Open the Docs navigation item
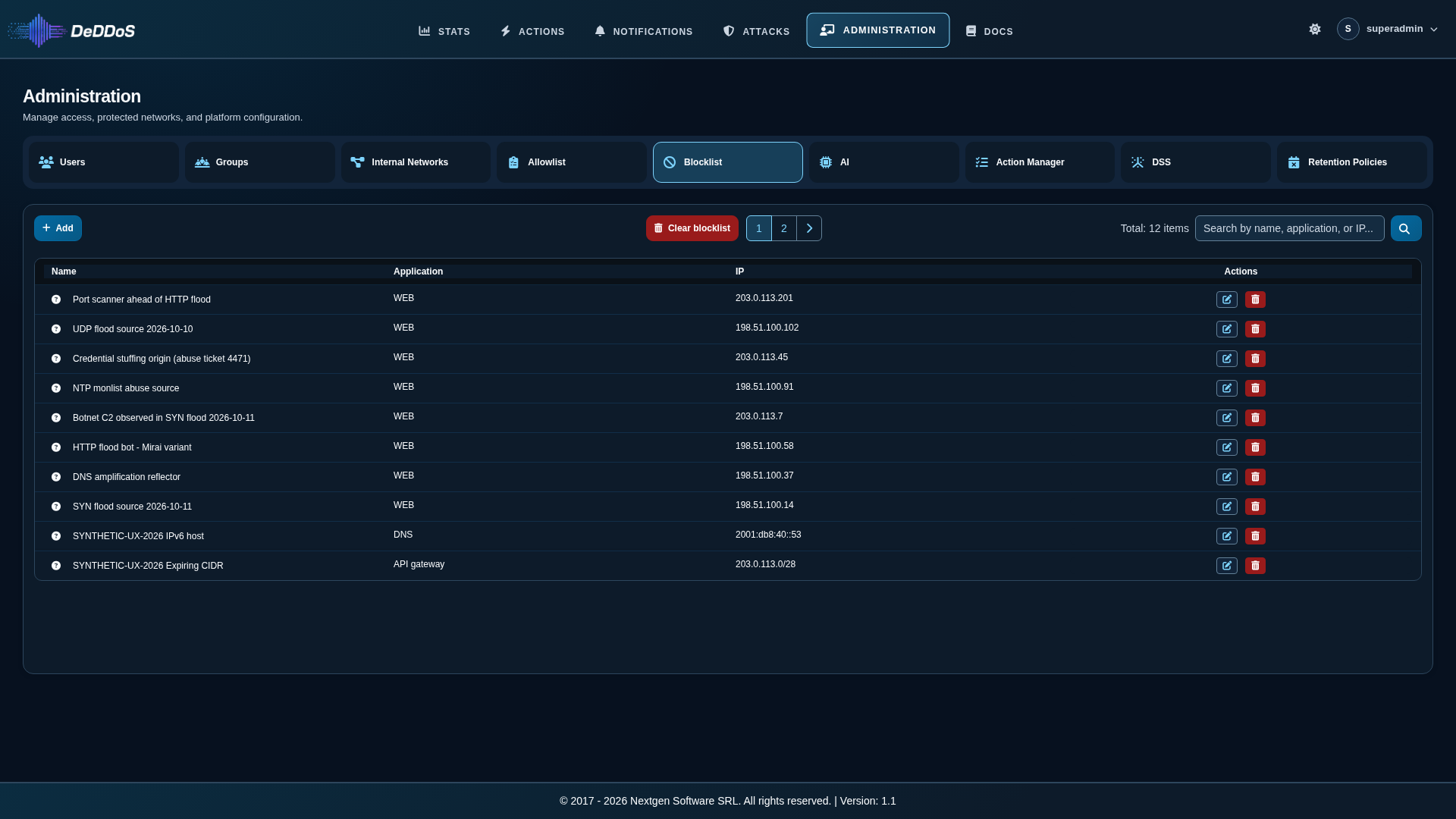The height and width of the screenshot is (819, 1456). click(990, 31)
